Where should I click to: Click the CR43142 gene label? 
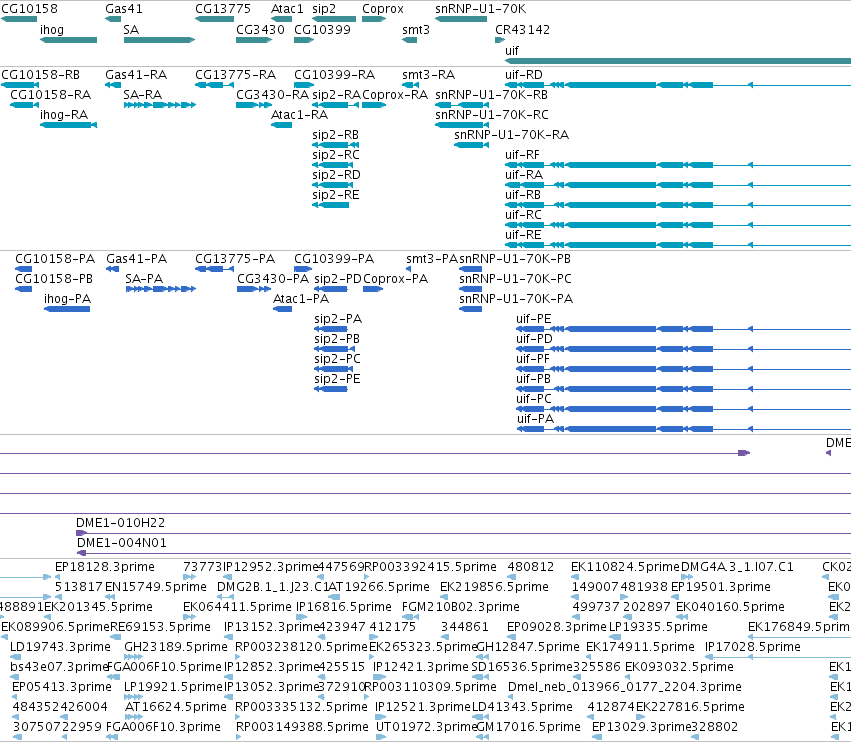point(522,30)
